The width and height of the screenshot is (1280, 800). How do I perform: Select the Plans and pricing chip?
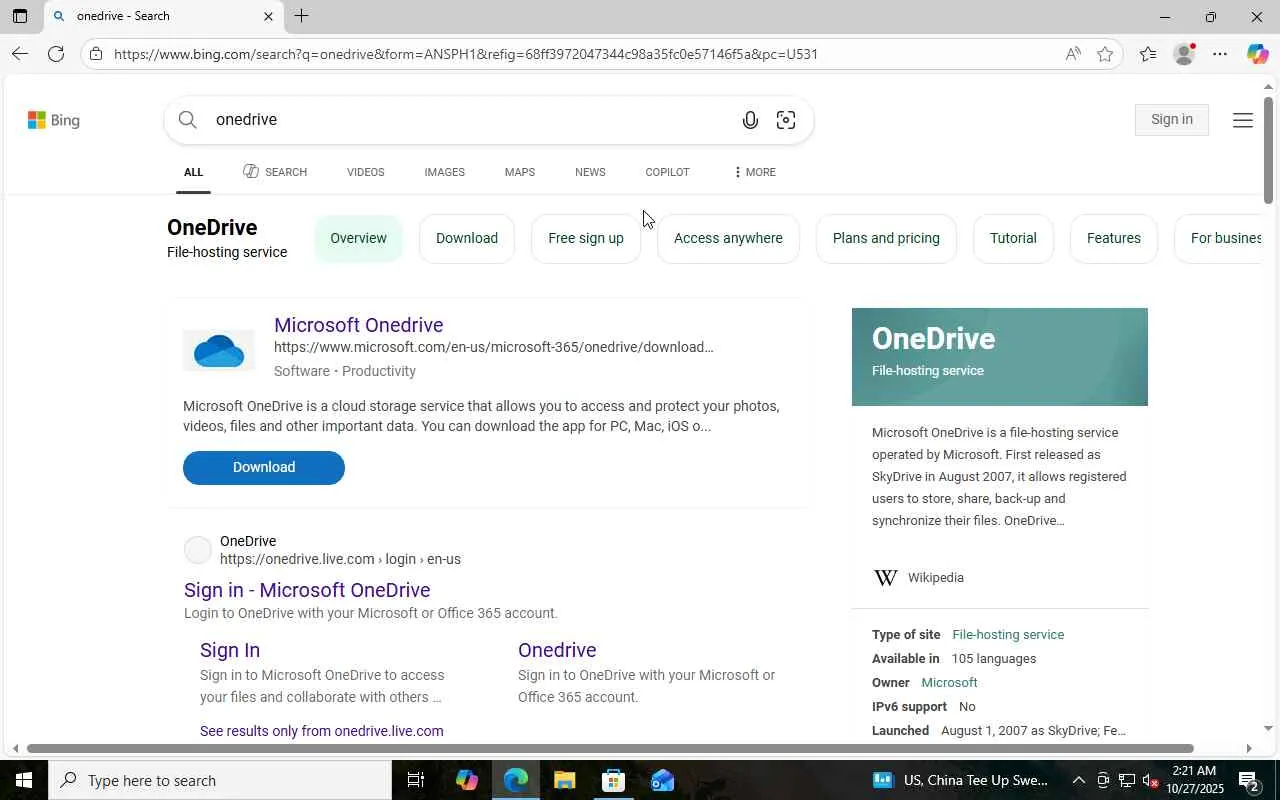pyautogui.click(x=886, y=238)
